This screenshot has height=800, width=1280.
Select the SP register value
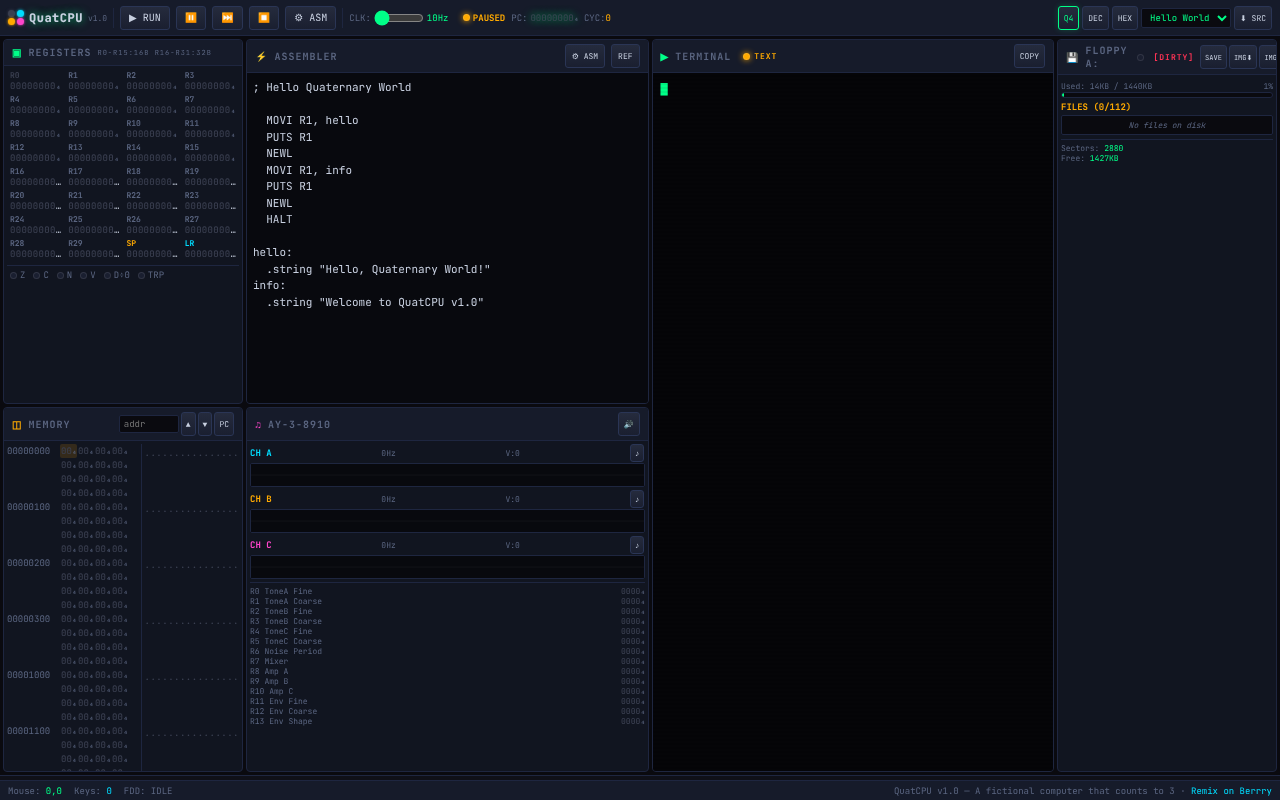pos(151,254)
